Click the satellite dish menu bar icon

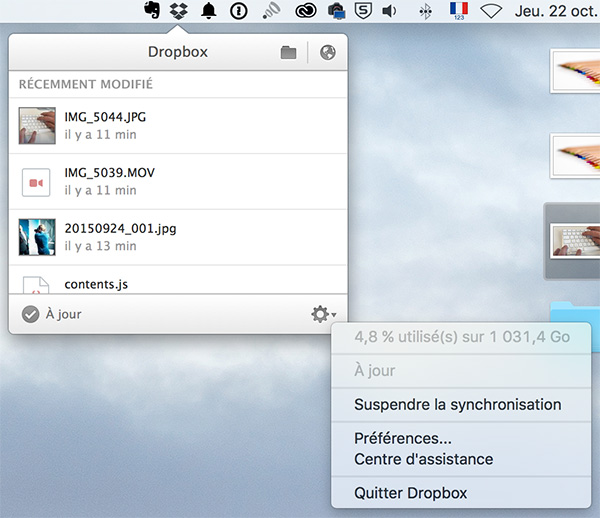tap(271, 11)
